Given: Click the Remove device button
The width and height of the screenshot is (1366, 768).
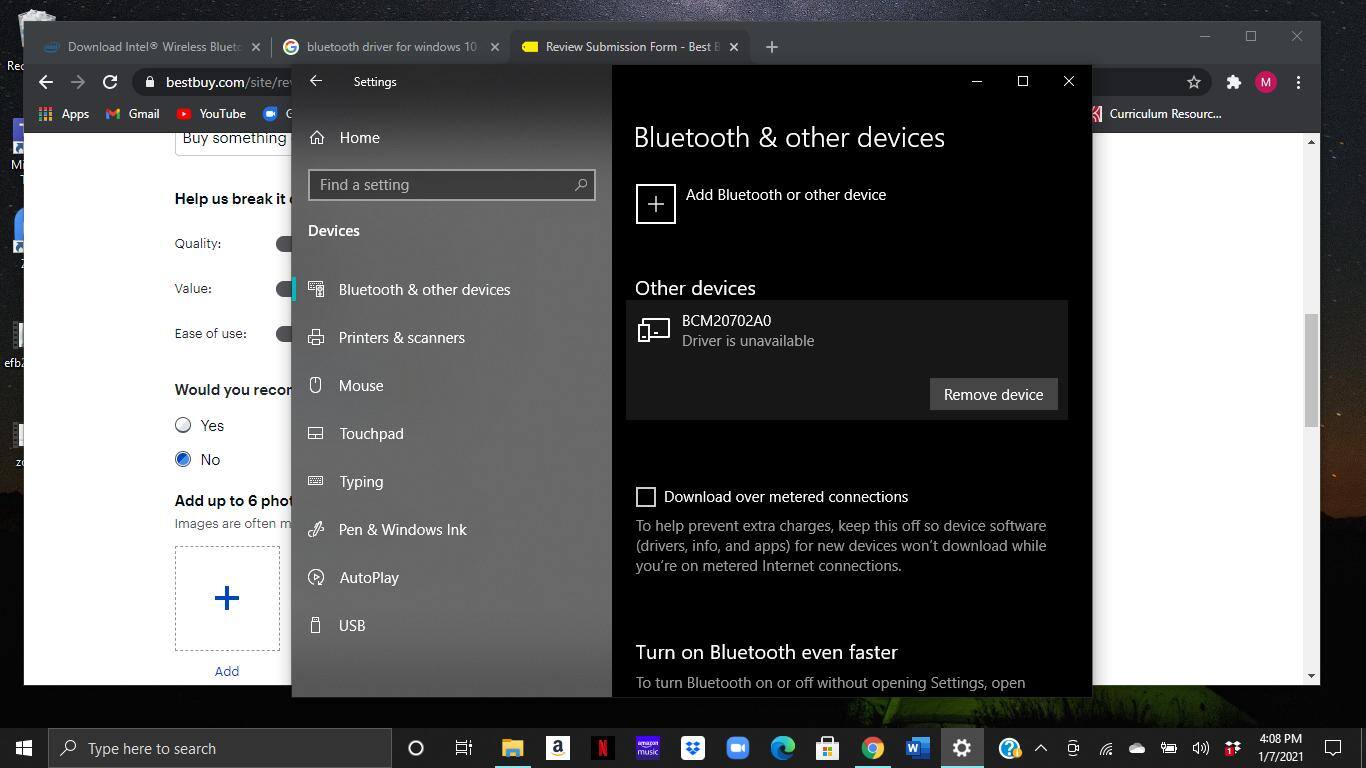Looking at the screenshot, I should point(992,394).
